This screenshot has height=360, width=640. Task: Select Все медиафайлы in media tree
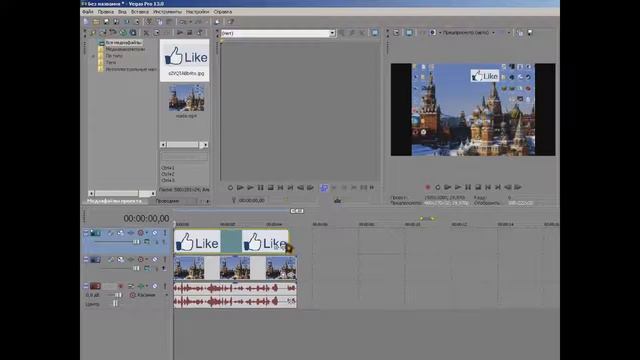(123, 42)
